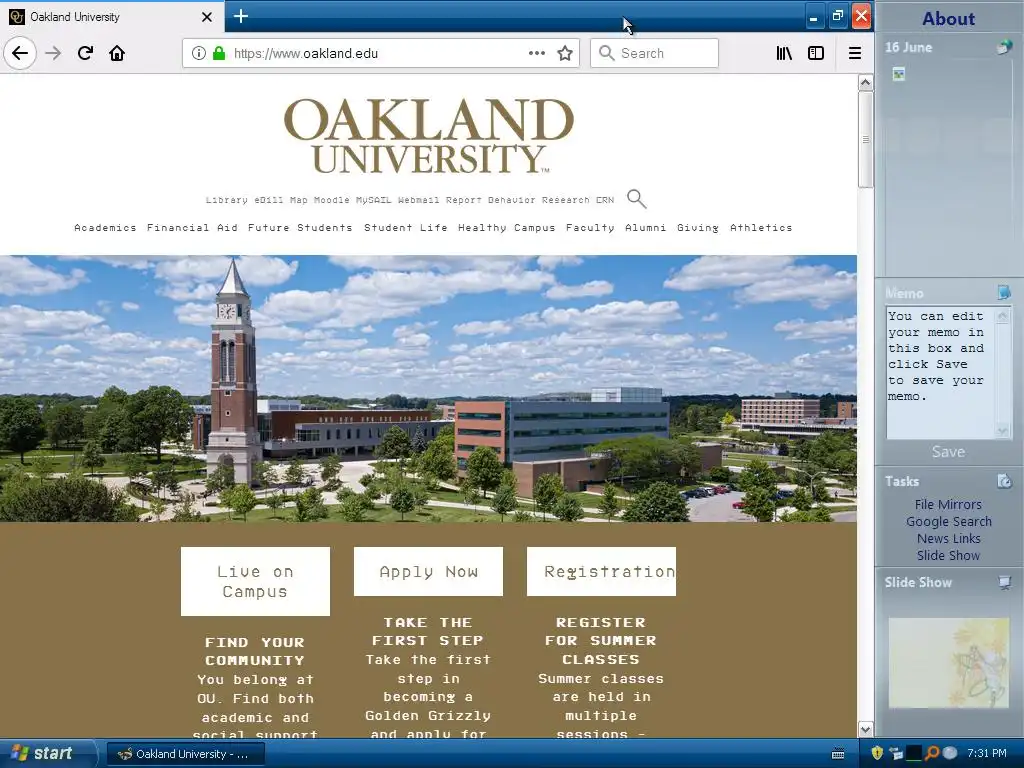
Task: Open the Faculty navigation item
Action: tap(590, 227)
